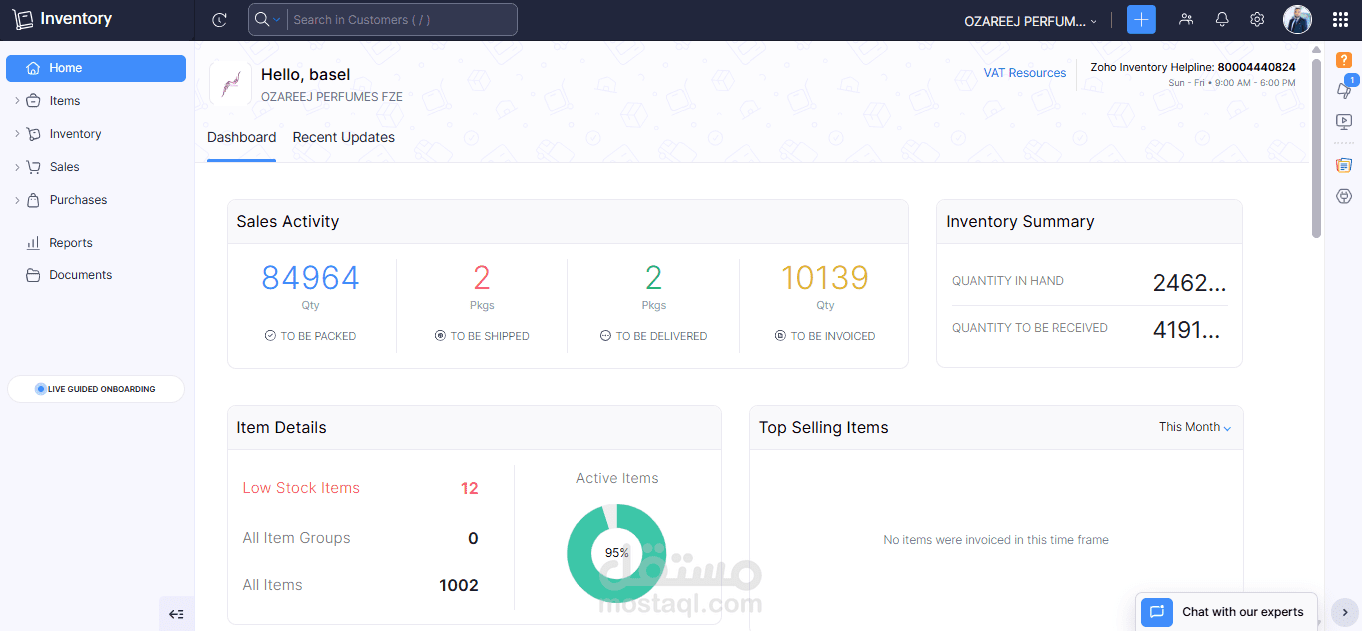This screenshot has width=1362, height=631.
Task: Open the settings gear icon
Action: (x=1257, y=20)
